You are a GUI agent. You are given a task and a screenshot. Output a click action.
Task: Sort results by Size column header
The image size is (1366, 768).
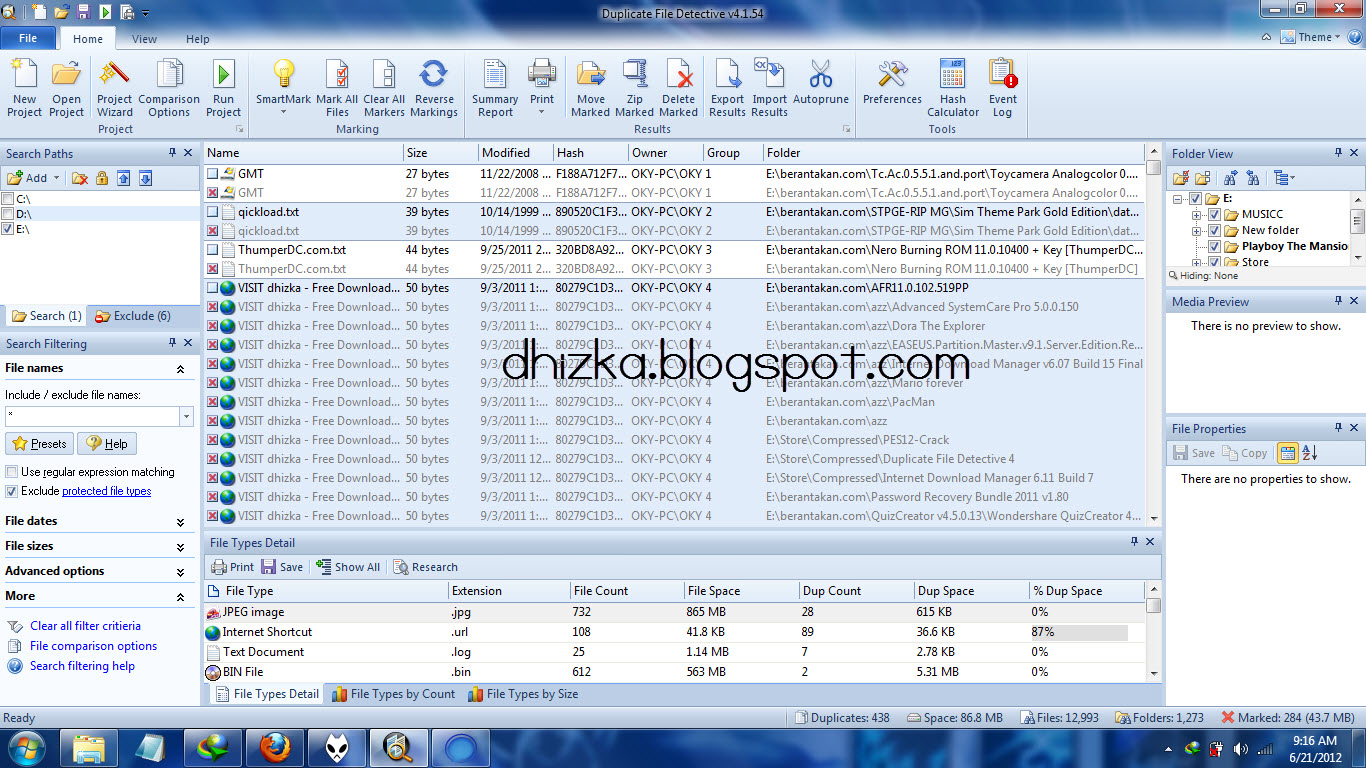pos(441,153)
